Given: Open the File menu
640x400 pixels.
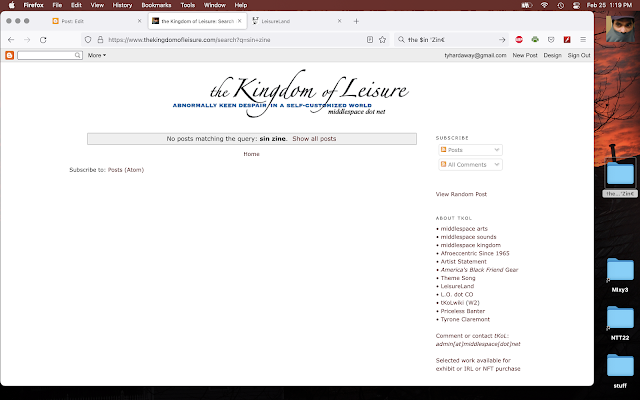Looking at the screenshot, I should click(x=57, y=5).
